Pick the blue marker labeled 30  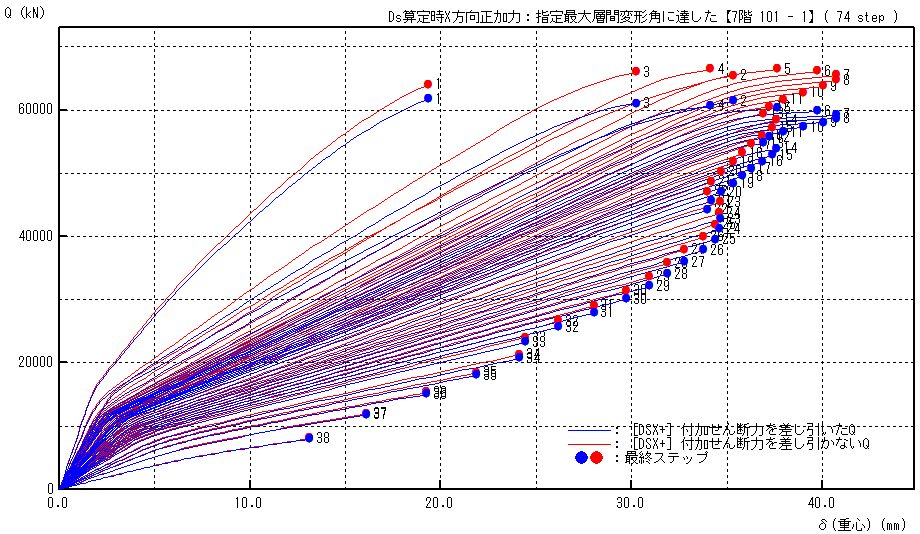[x=626, y=298]
